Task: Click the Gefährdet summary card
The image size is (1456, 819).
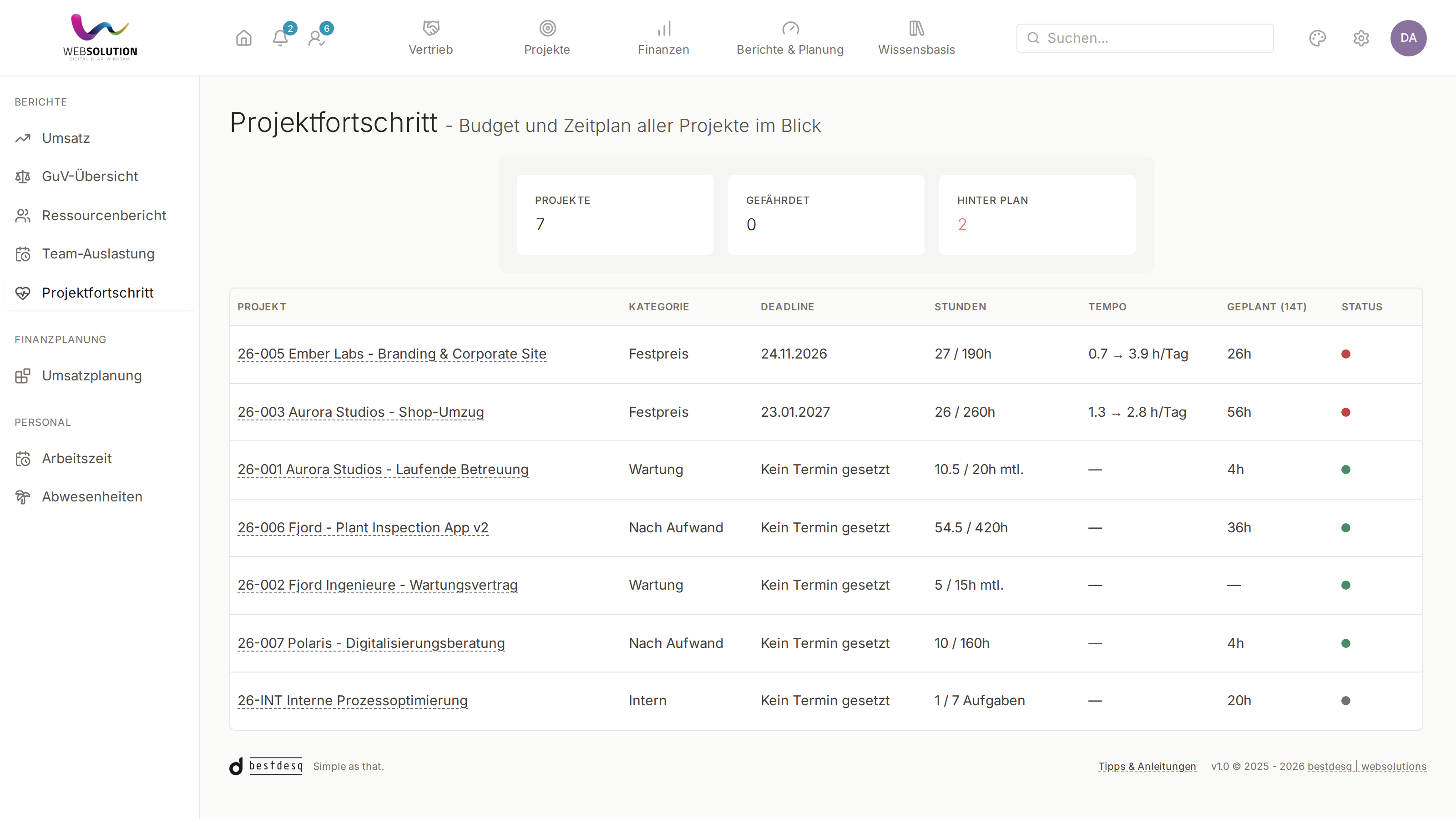Action: (826, 215)
